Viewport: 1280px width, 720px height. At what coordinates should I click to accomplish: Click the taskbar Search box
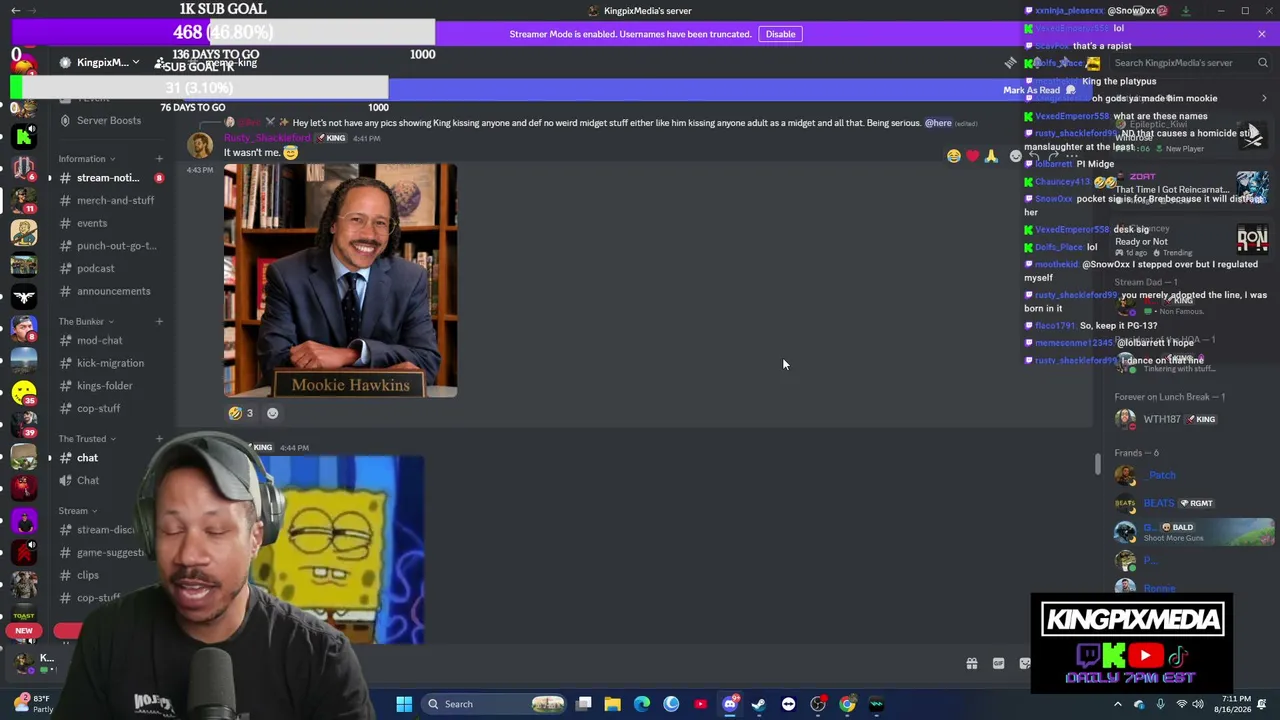click(x=494, y=704)
